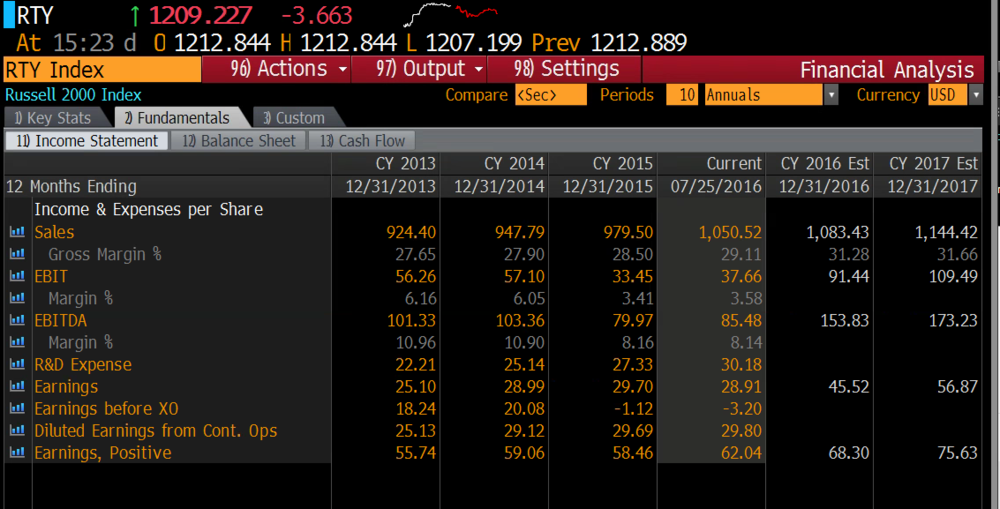Open the Currency USD dropdown arrow
Image resolution: width=1000 pixels, height=509 pixels.
point(976,95)
